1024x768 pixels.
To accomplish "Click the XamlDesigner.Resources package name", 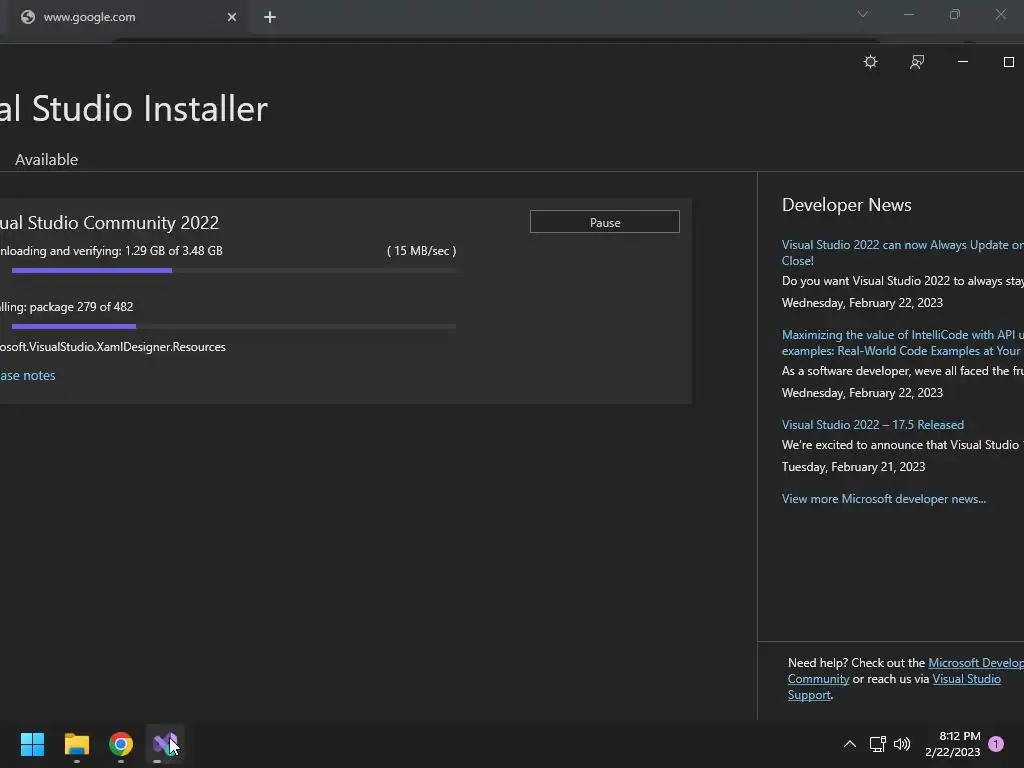I will (x=113, y=347).
